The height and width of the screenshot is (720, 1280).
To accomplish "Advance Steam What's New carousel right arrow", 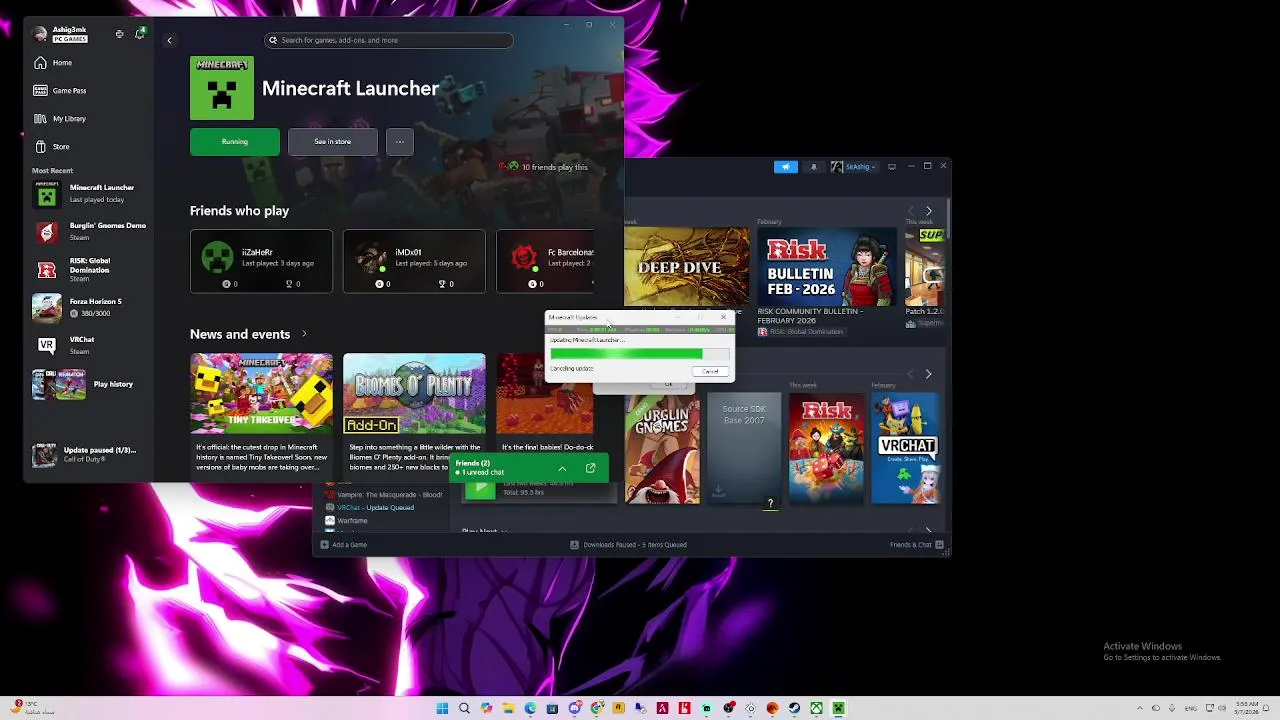I will point(928,211).
